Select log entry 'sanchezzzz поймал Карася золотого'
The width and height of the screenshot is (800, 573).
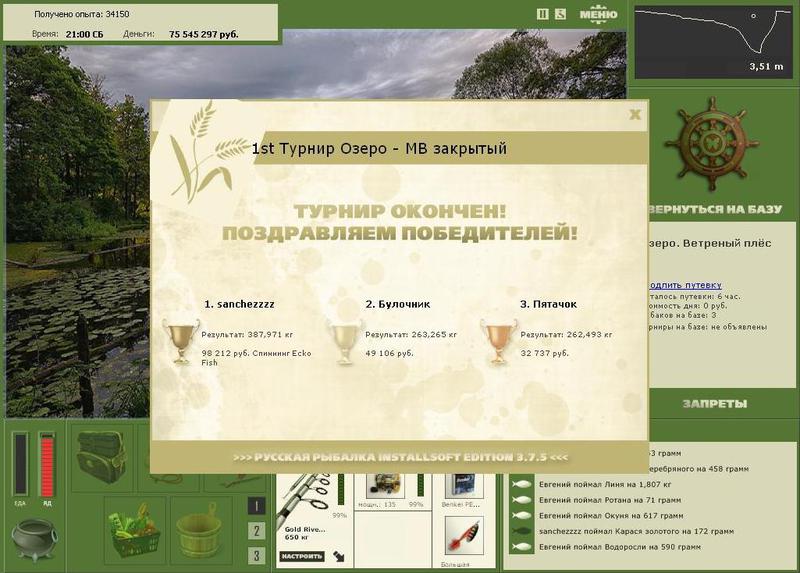(x=636, y=531)
